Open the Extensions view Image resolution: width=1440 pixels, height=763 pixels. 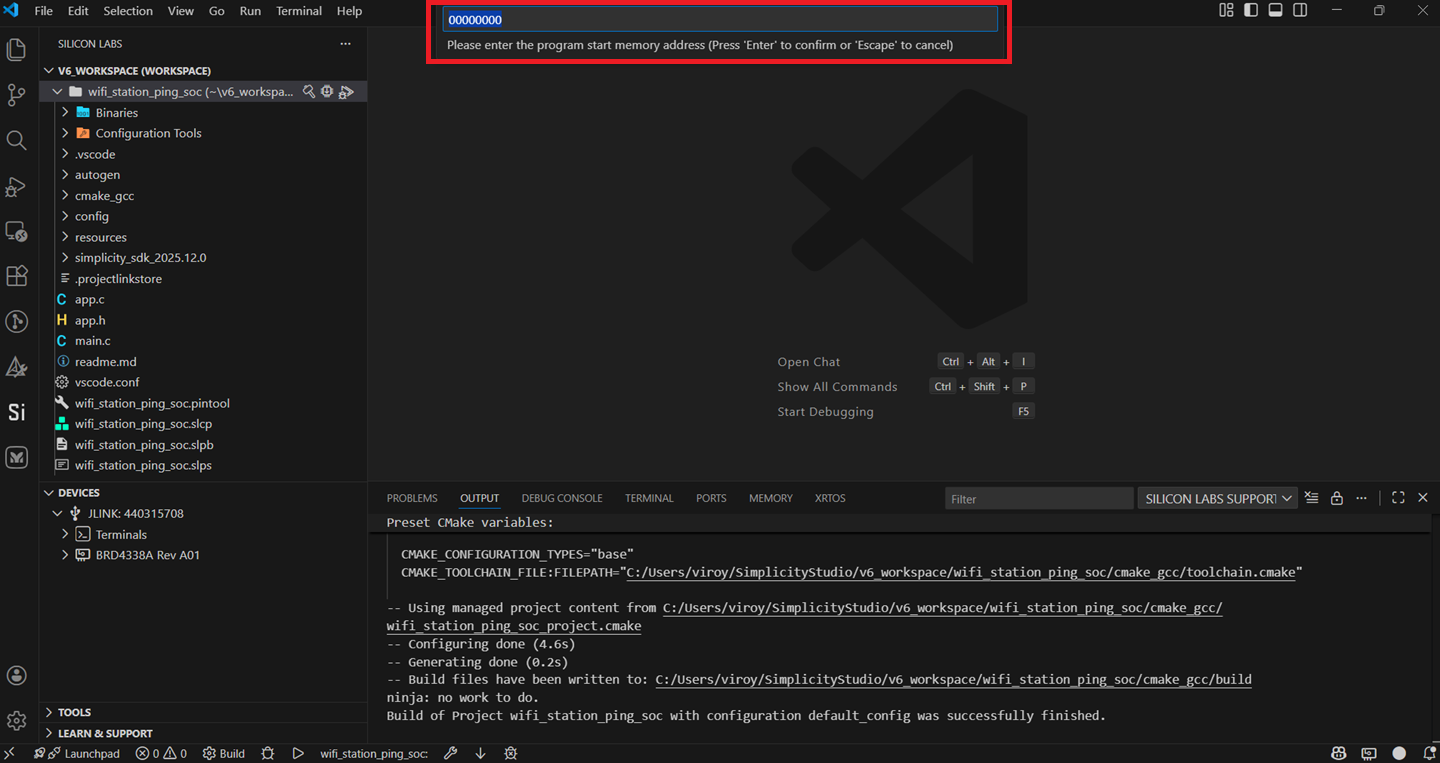pos(16,276)
